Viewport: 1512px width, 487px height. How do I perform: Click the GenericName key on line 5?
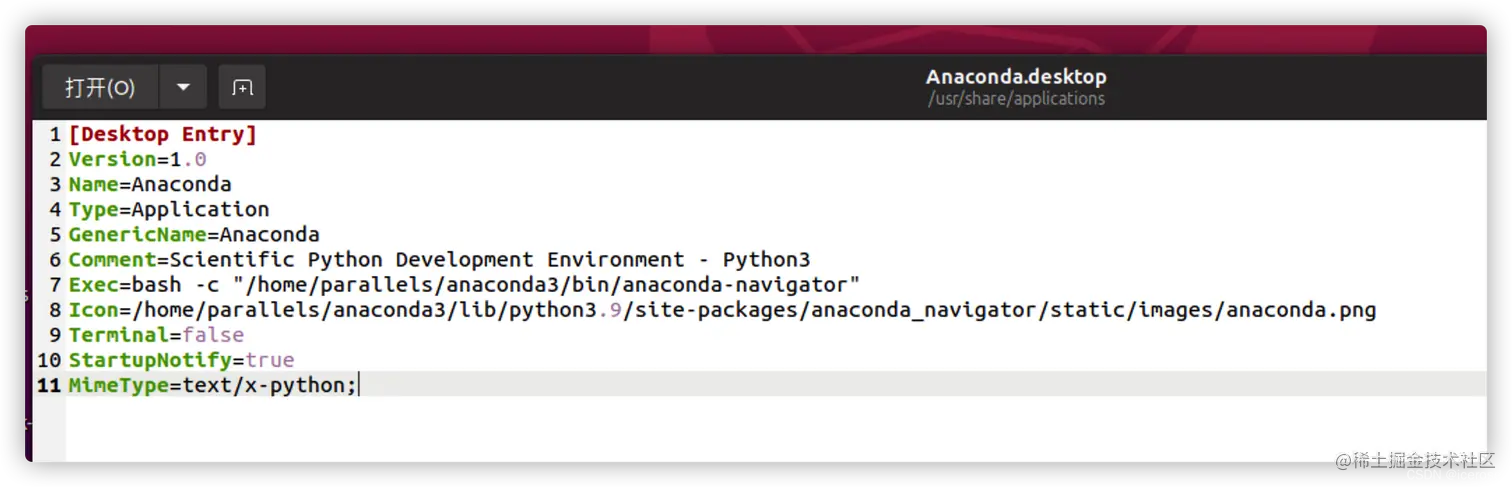[137, 235]
